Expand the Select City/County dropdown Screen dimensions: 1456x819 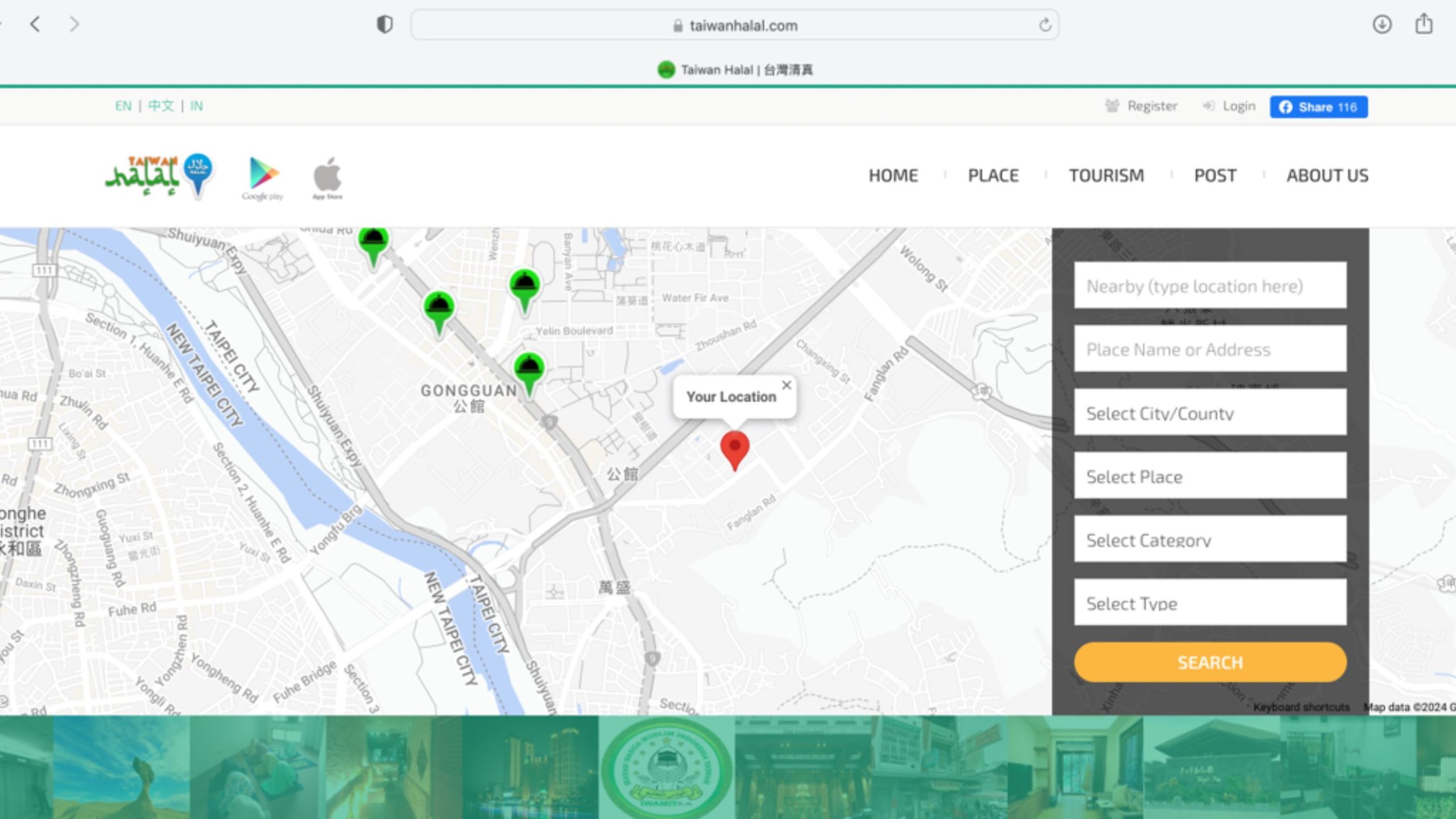pos(1210,413)
